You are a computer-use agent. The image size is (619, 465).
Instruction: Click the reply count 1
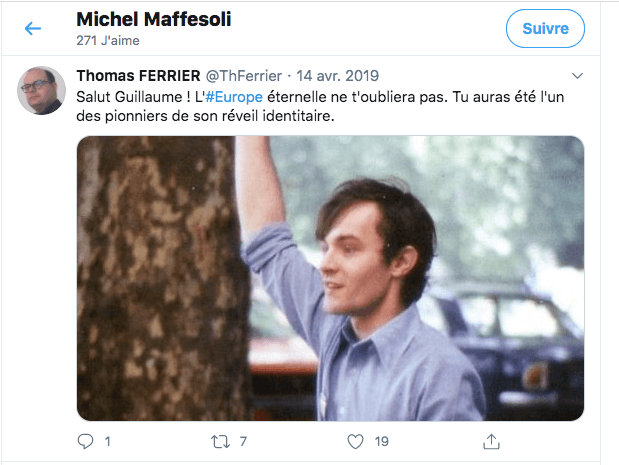[x=107, y=441]
